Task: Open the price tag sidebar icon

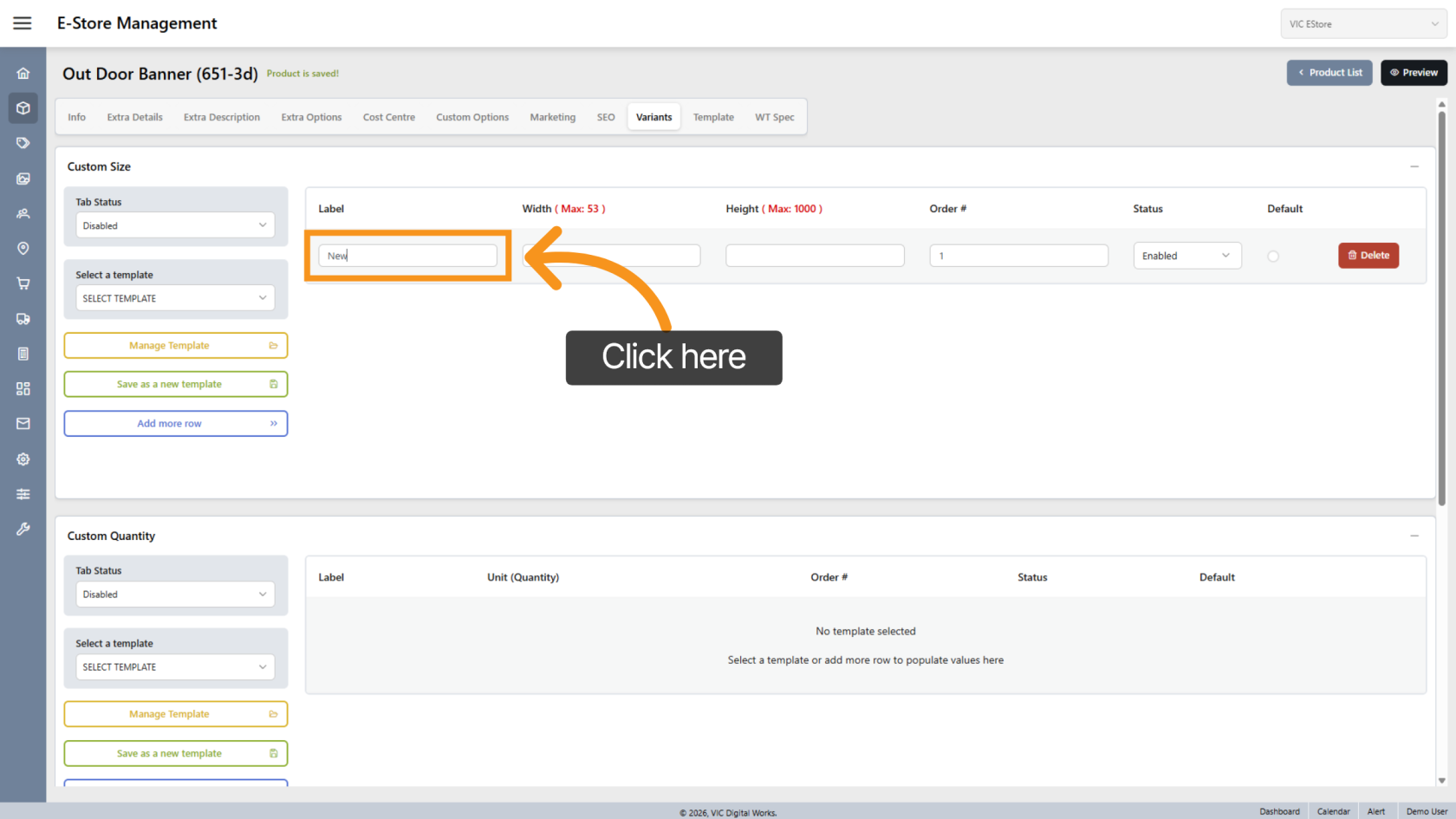Action: coord(23,143)
